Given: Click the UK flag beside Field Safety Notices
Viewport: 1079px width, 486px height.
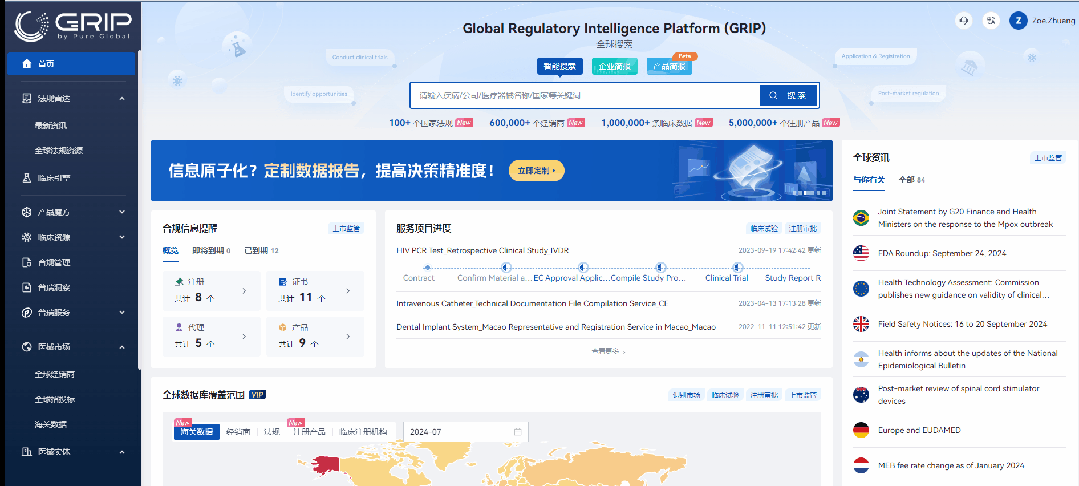Looking at the screenshot, I should coord(861,324).
